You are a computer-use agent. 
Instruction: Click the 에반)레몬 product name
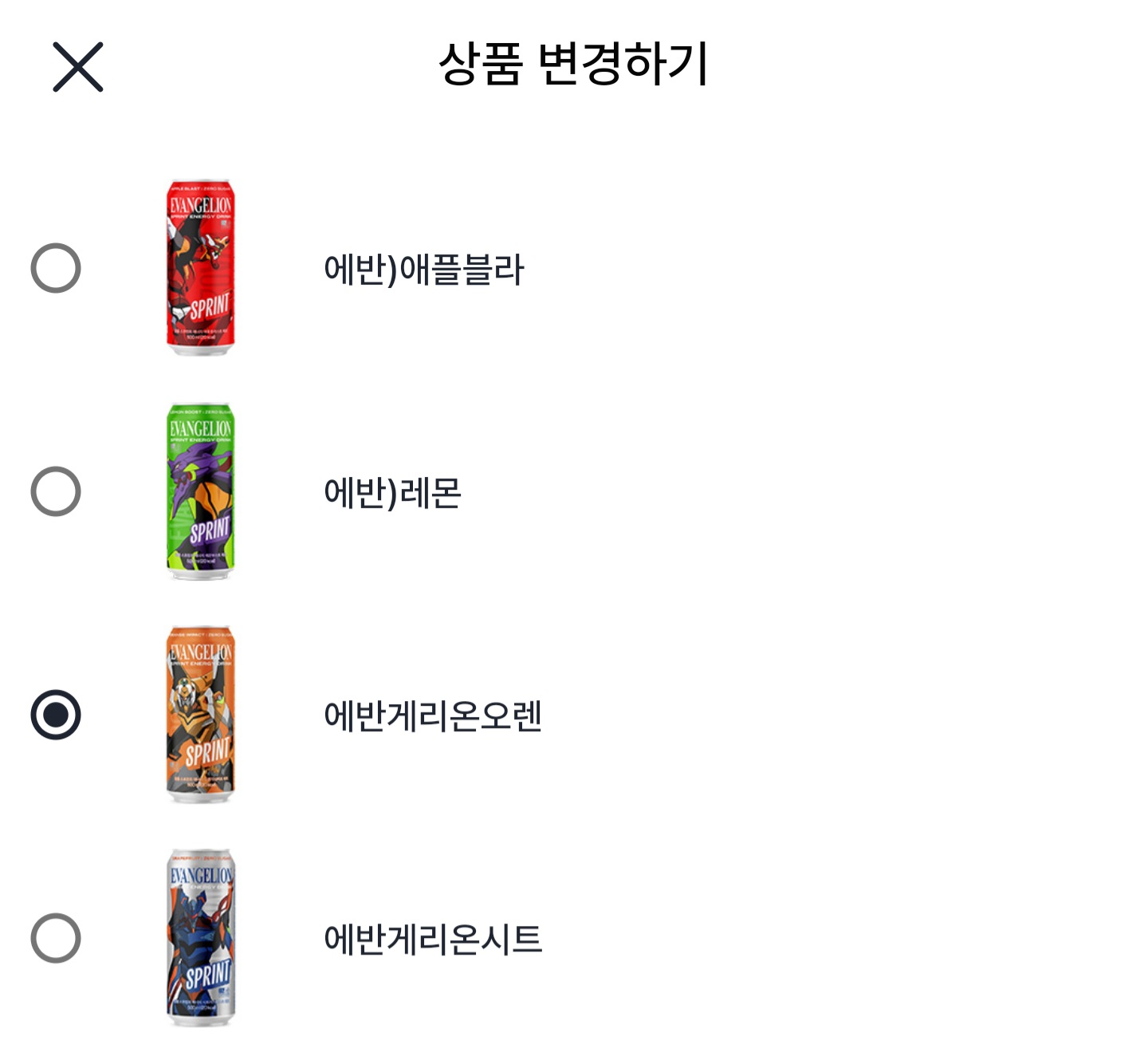coord(392,493)
